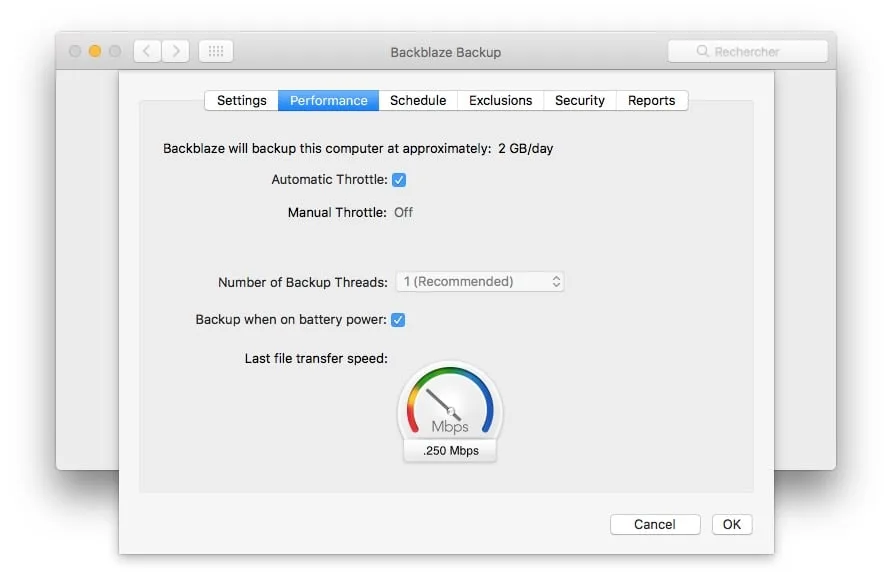Confirm changes with the OK button

(732, 524)
